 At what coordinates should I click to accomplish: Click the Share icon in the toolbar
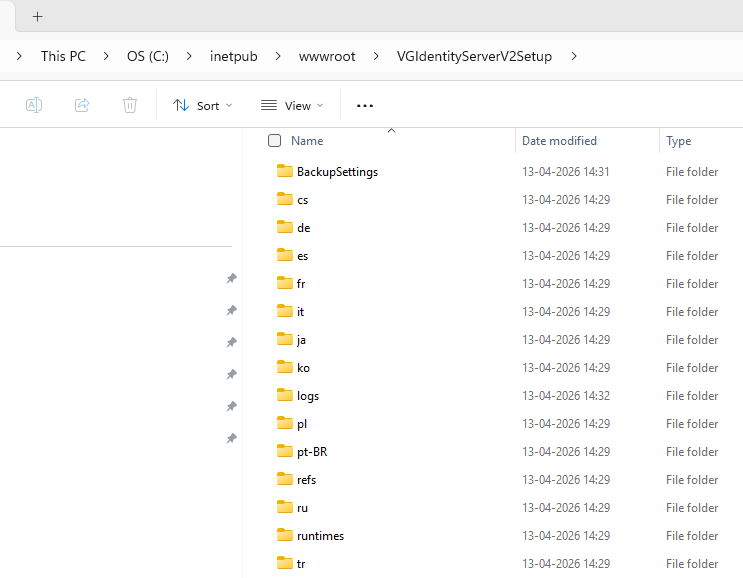pyautogui.click(x=83, y=105)
